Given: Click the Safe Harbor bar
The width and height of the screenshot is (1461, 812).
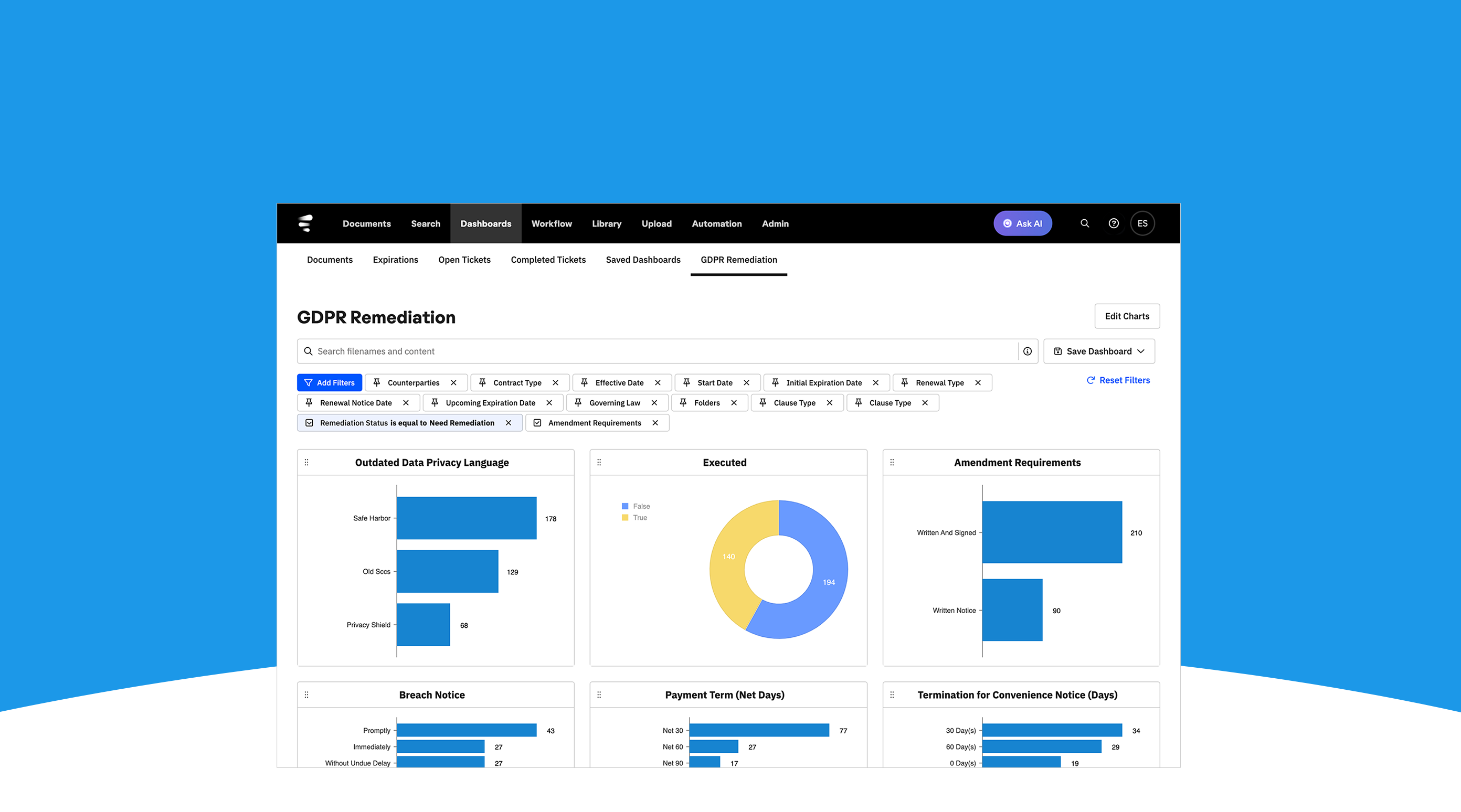Looking at the screenshot, I should tap(466, 518).
